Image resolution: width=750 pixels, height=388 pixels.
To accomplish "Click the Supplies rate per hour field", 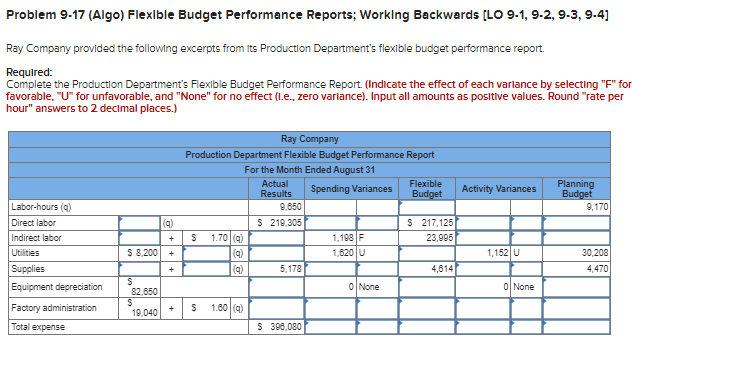I will [x=207, y=269].
